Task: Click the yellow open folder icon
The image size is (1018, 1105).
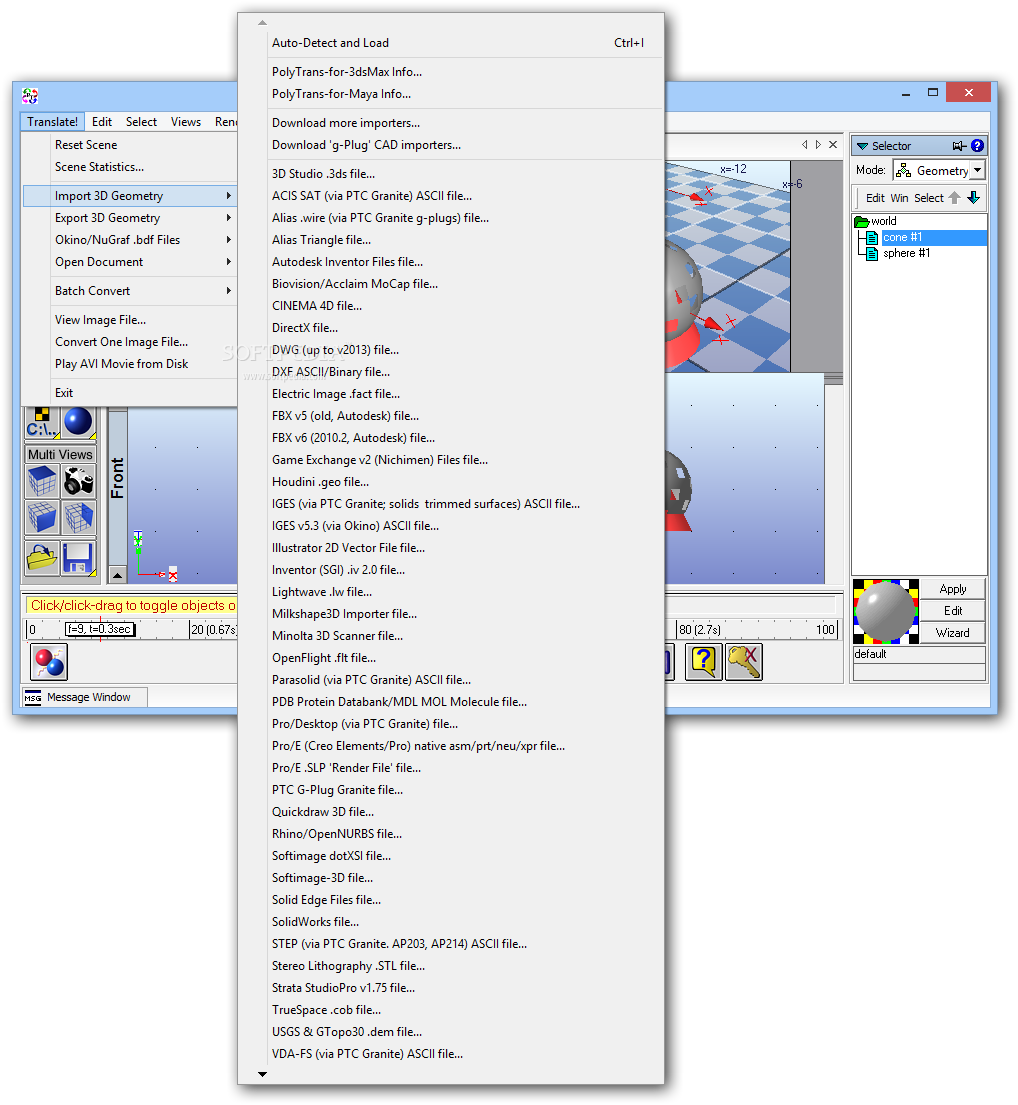Action: [42, 558]
